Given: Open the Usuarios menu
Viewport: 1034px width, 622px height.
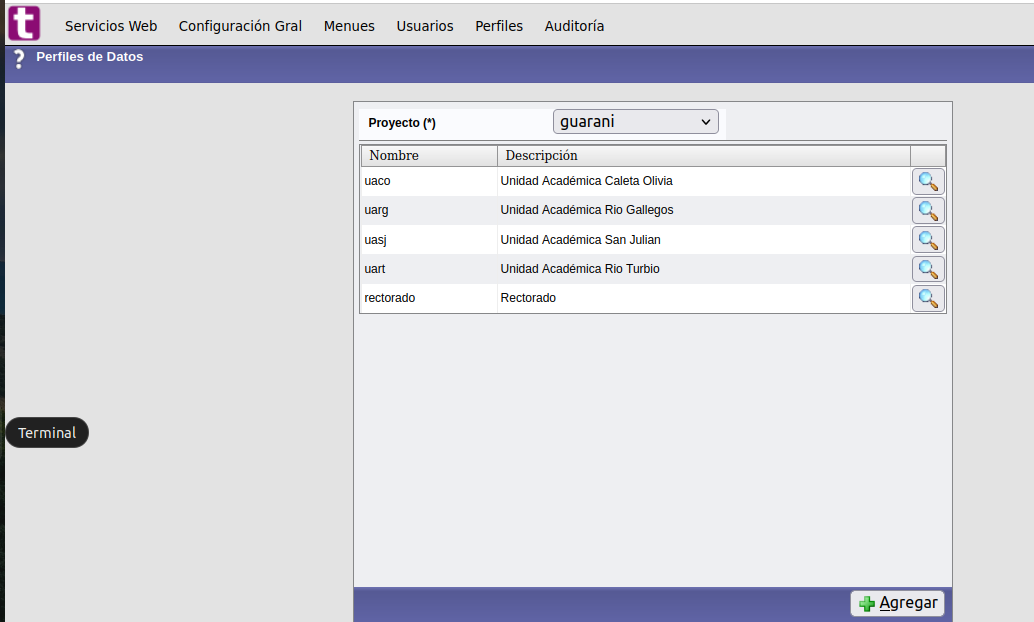Looking at the screenshot, I should 425,26.
